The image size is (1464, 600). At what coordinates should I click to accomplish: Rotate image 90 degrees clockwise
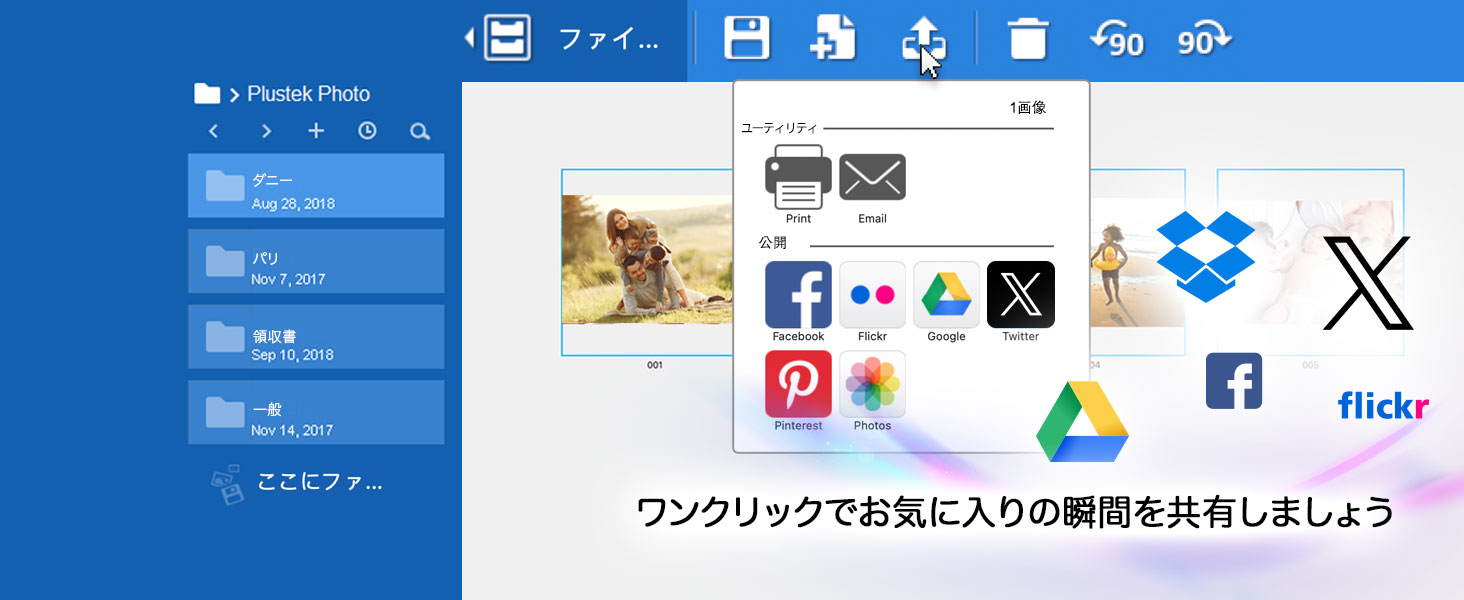pyautogui.click(x=1204, y=40)
